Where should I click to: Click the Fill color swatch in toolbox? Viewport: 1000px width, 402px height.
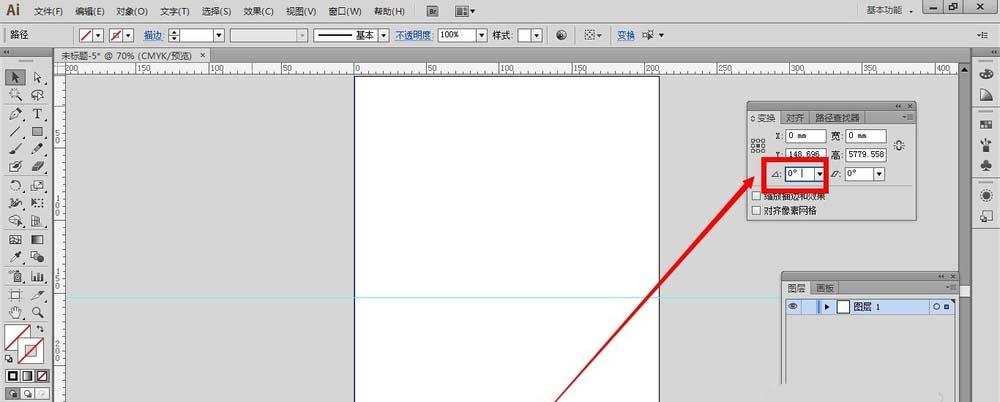[x=17, y=337]
